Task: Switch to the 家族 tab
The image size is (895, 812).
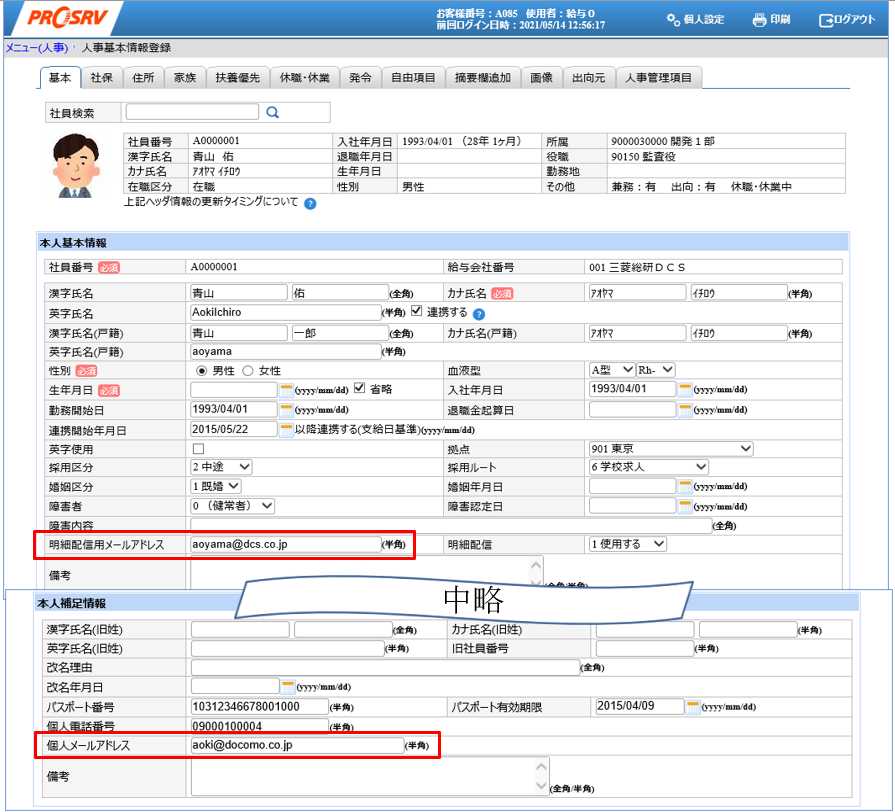Action: (x=185, y=78)
